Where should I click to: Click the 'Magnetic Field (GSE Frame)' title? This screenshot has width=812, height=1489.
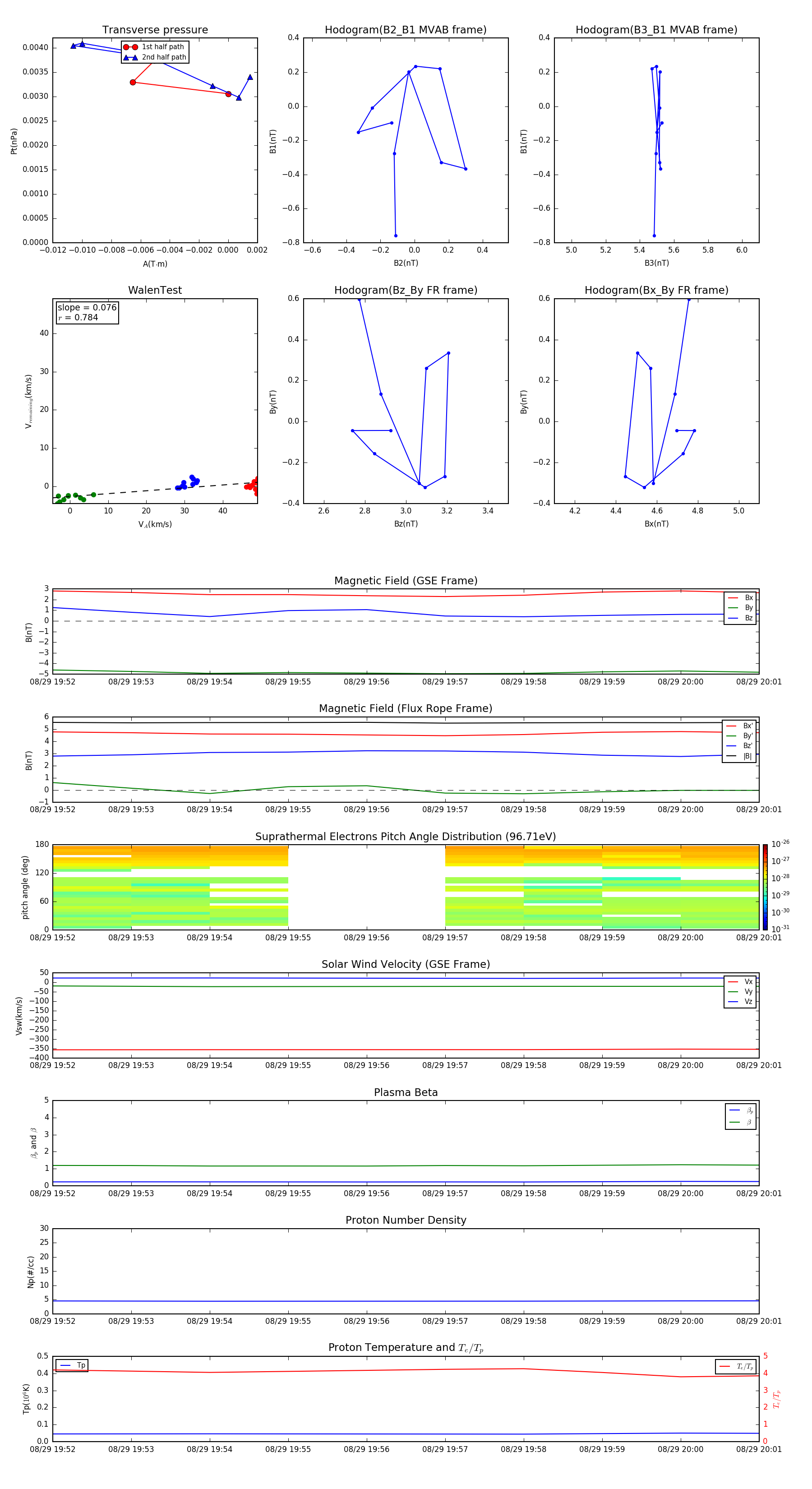click(x=406, y=581)
